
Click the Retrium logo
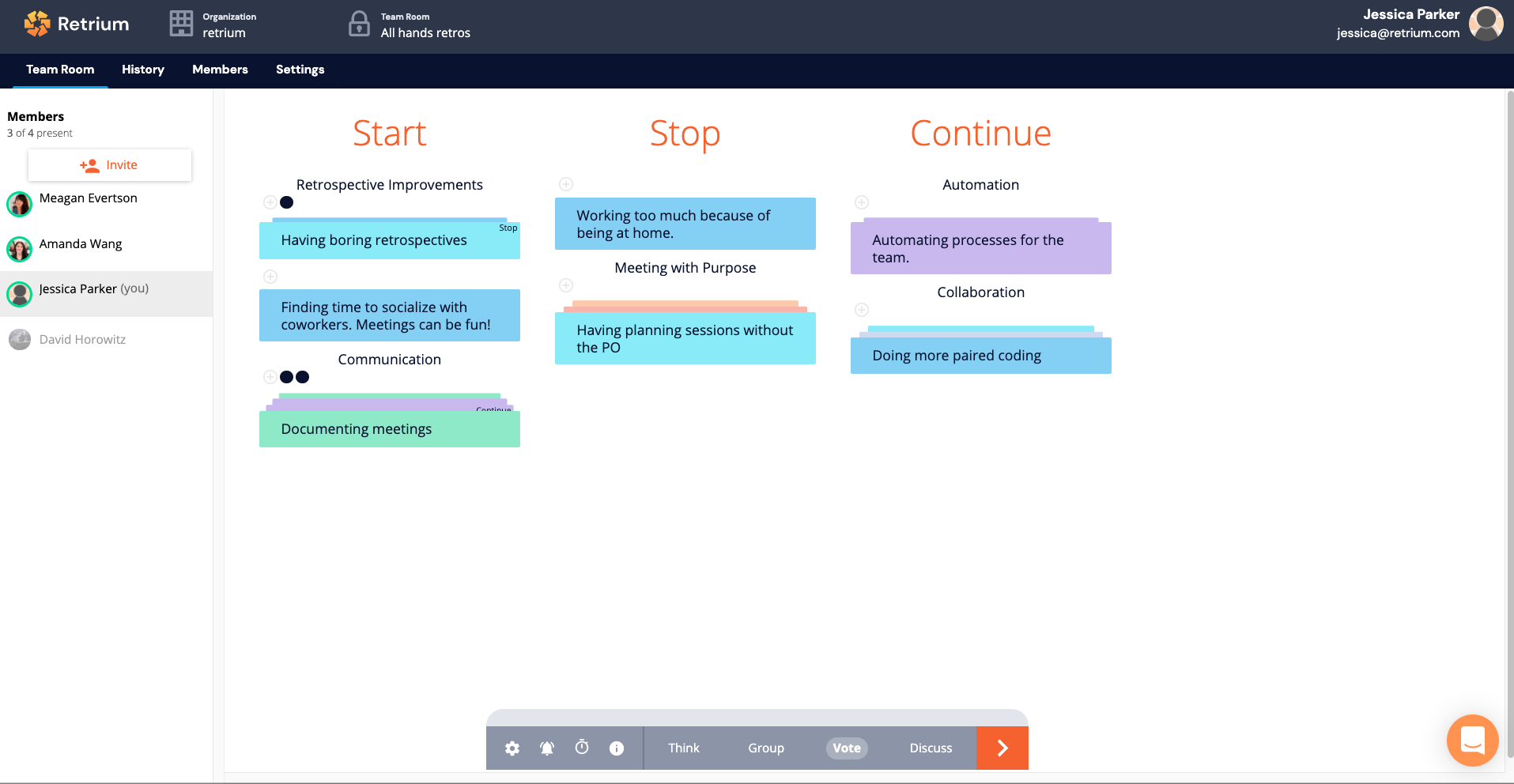(77, 24)
